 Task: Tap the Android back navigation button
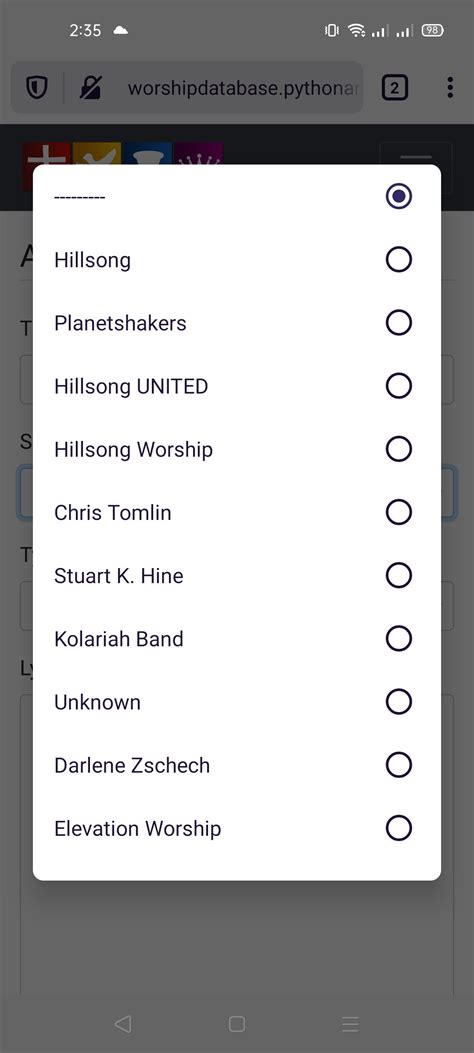pyautogui.click(x=122, y=1023)
